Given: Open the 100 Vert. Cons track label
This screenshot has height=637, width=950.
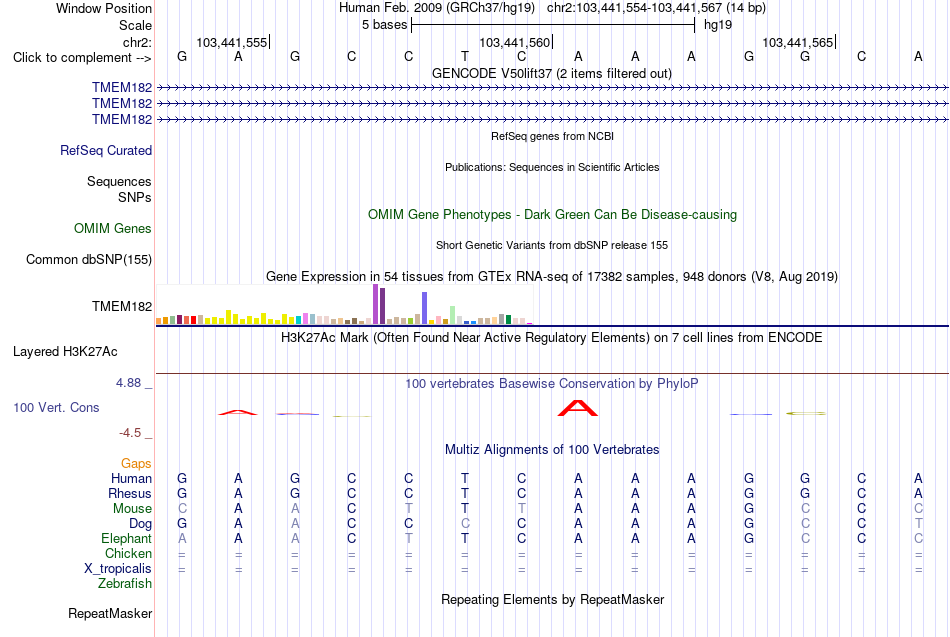Looking at the screenshot, I should point(56,407).
